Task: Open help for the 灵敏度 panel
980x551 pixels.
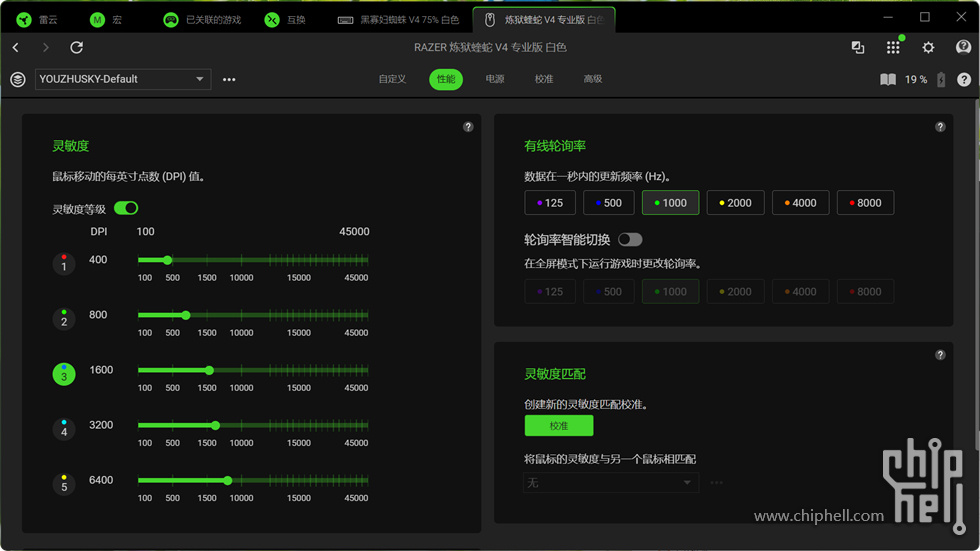Action: coord(468,127)
